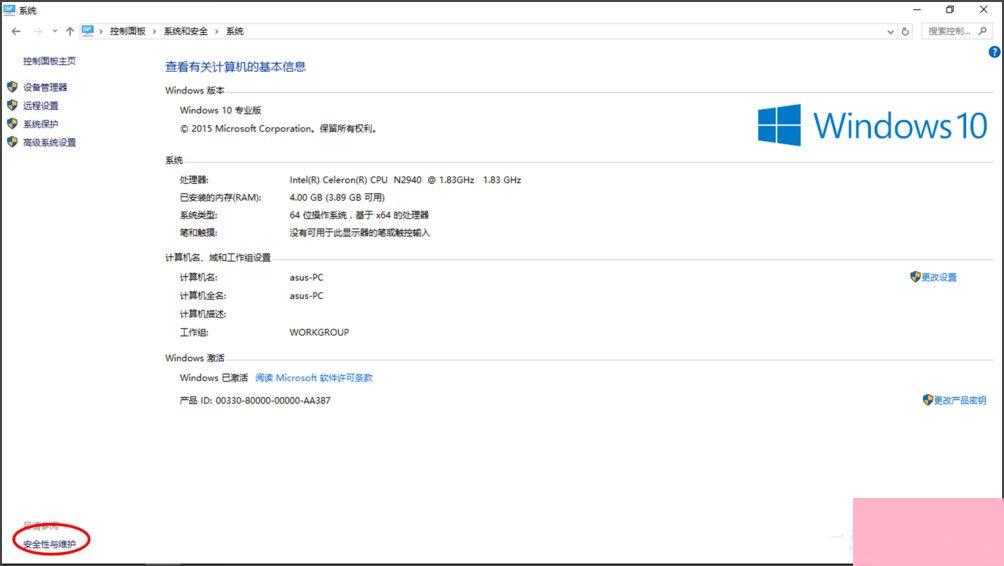Focus the 搜索控制面板 search box
Screen dimensions: 1004x566
tap(958, 31)
